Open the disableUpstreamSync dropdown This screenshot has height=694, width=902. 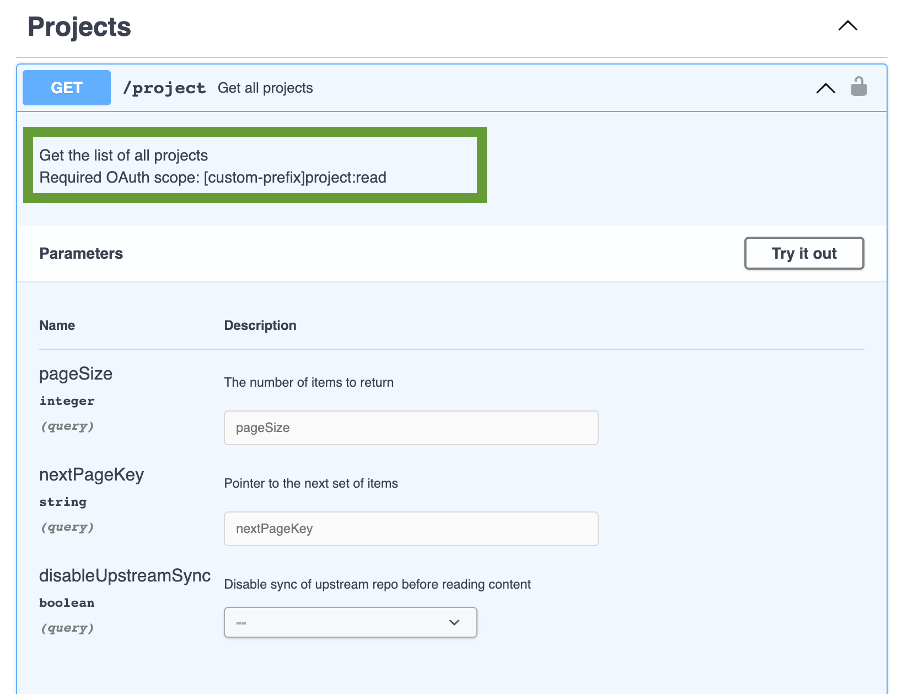[350, 622]
